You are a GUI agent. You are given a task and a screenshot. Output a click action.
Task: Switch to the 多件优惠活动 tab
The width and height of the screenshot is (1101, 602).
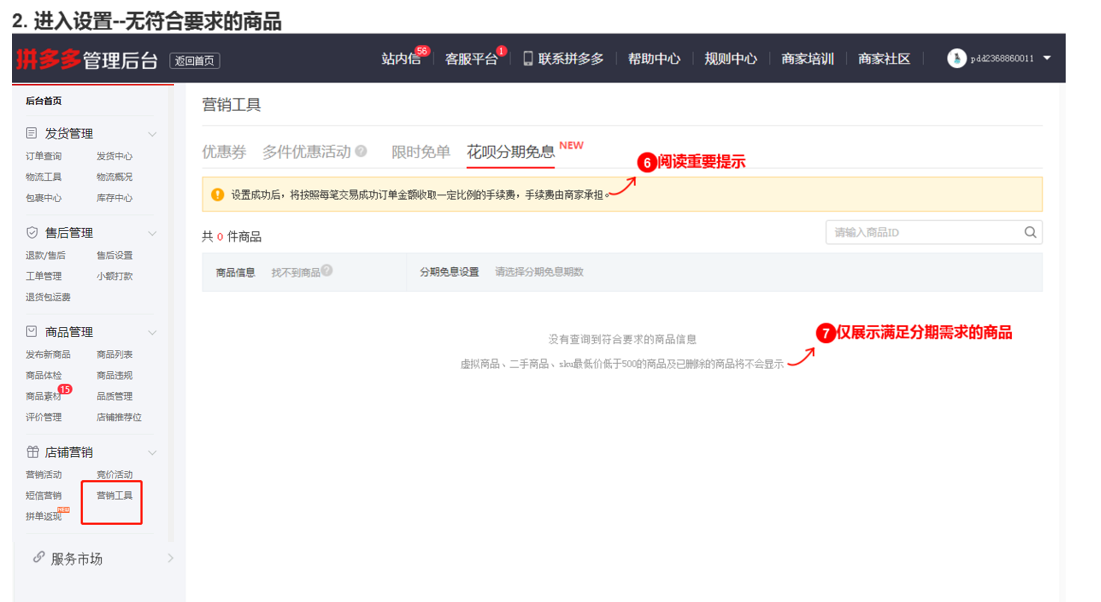point(306,152)
